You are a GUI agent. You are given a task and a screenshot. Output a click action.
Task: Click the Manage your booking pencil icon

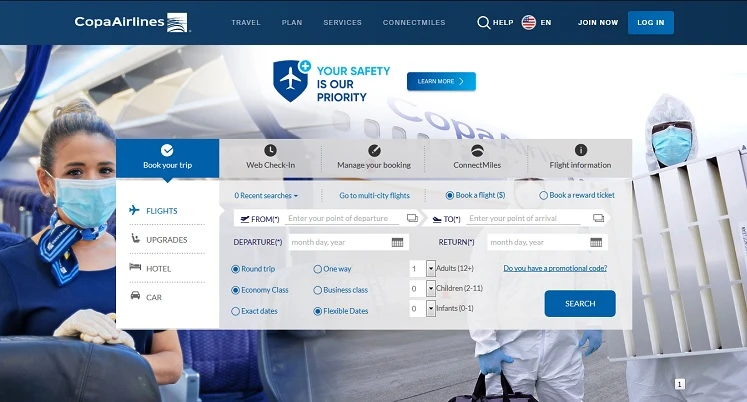click(x=374, y=150)
